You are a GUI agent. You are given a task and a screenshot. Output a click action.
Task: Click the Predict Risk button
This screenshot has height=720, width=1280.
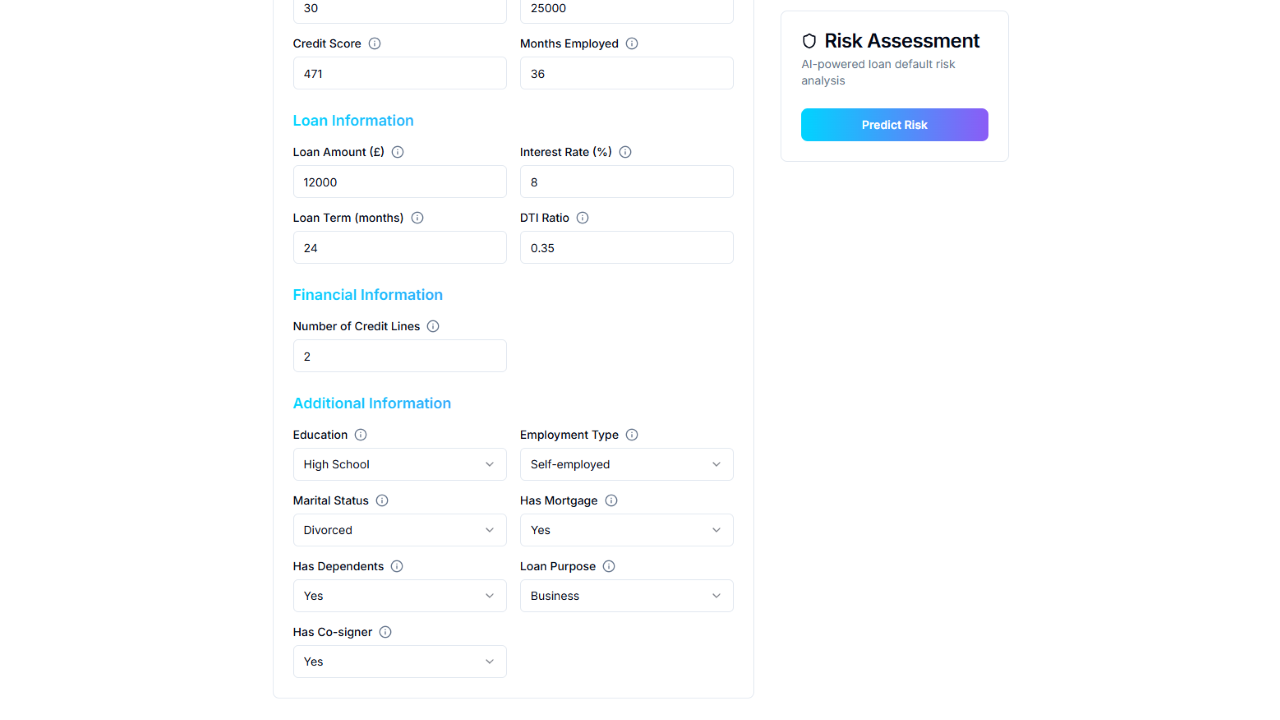click(x=895, y=125)
